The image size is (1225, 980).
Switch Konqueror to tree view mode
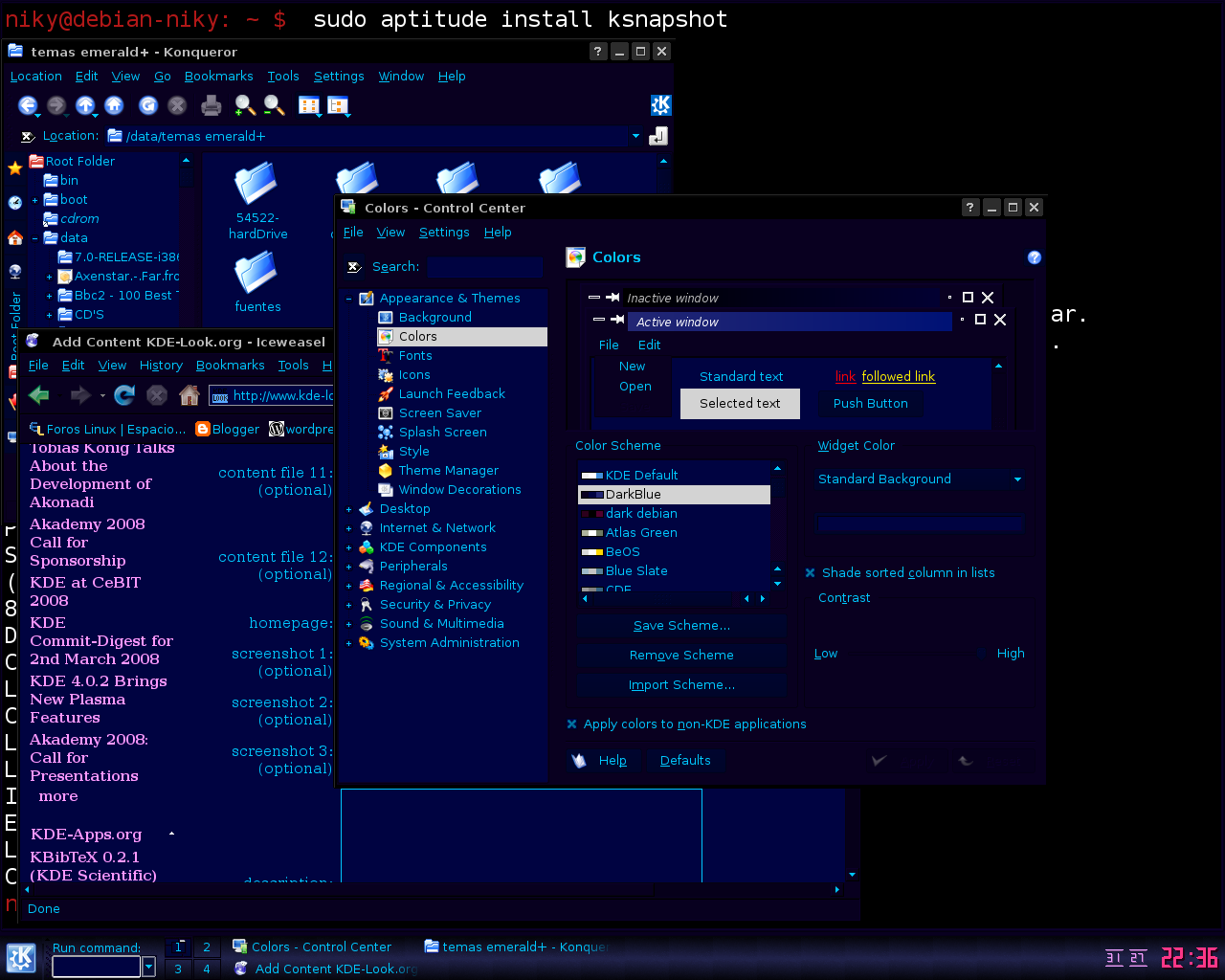tap(338, 105)
